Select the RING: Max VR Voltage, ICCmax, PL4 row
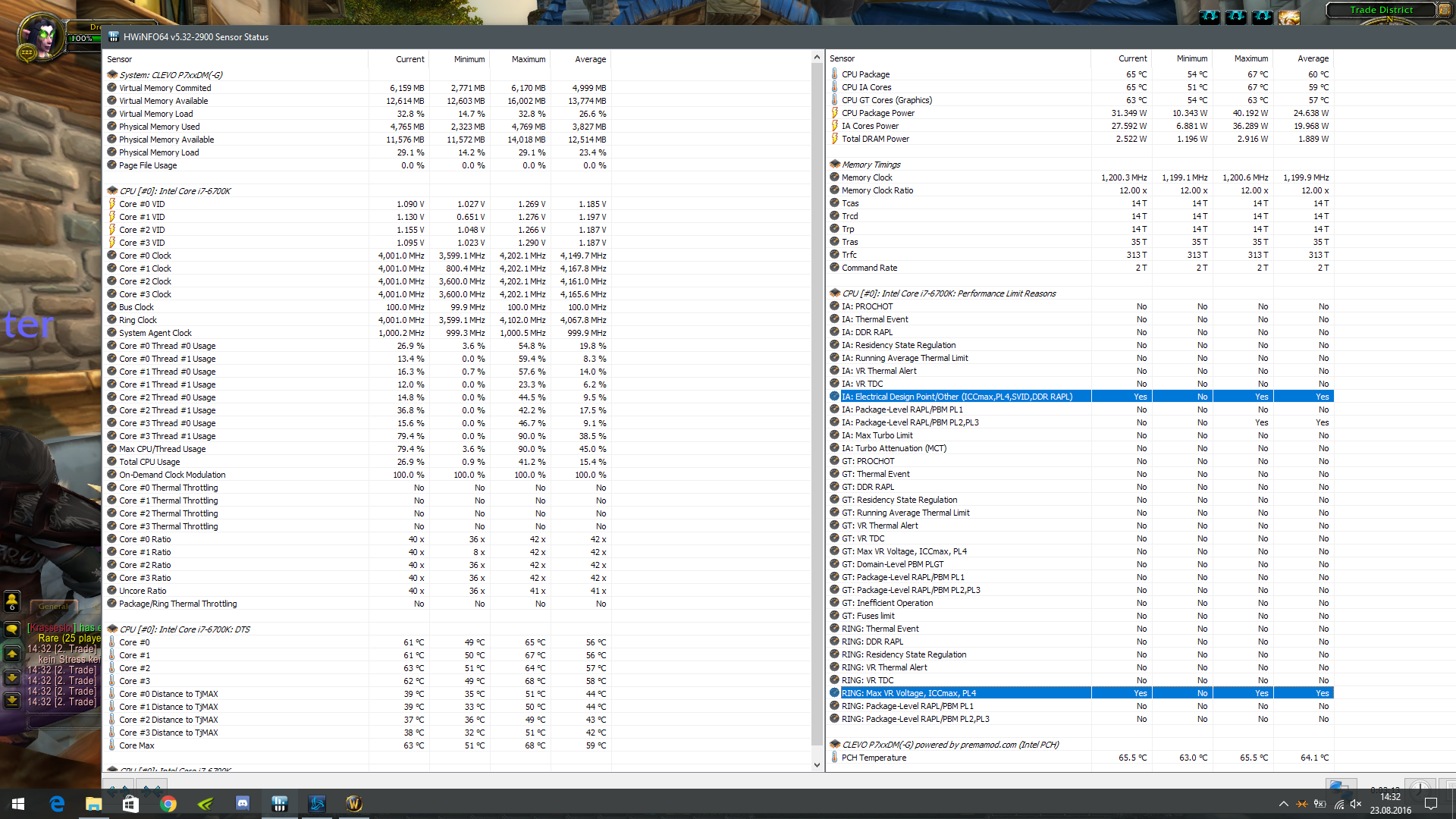The image size is (1456, 819). coord(1080,693)
